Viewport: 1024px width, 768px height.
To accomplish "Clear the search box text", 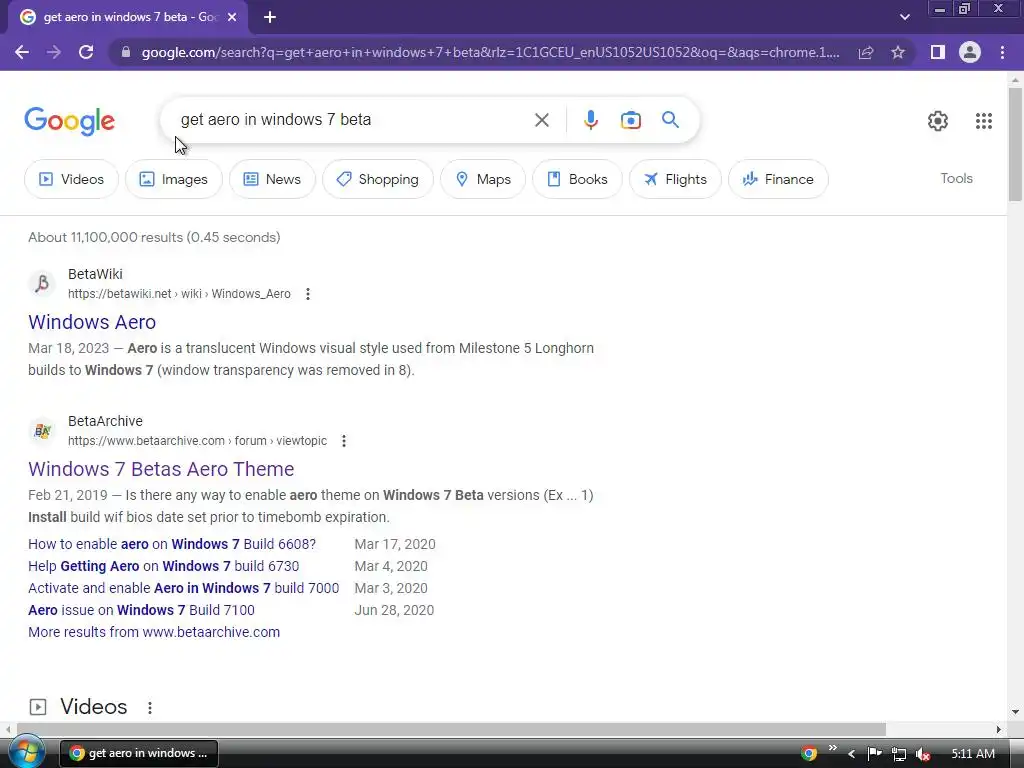I will coord(541,120).
